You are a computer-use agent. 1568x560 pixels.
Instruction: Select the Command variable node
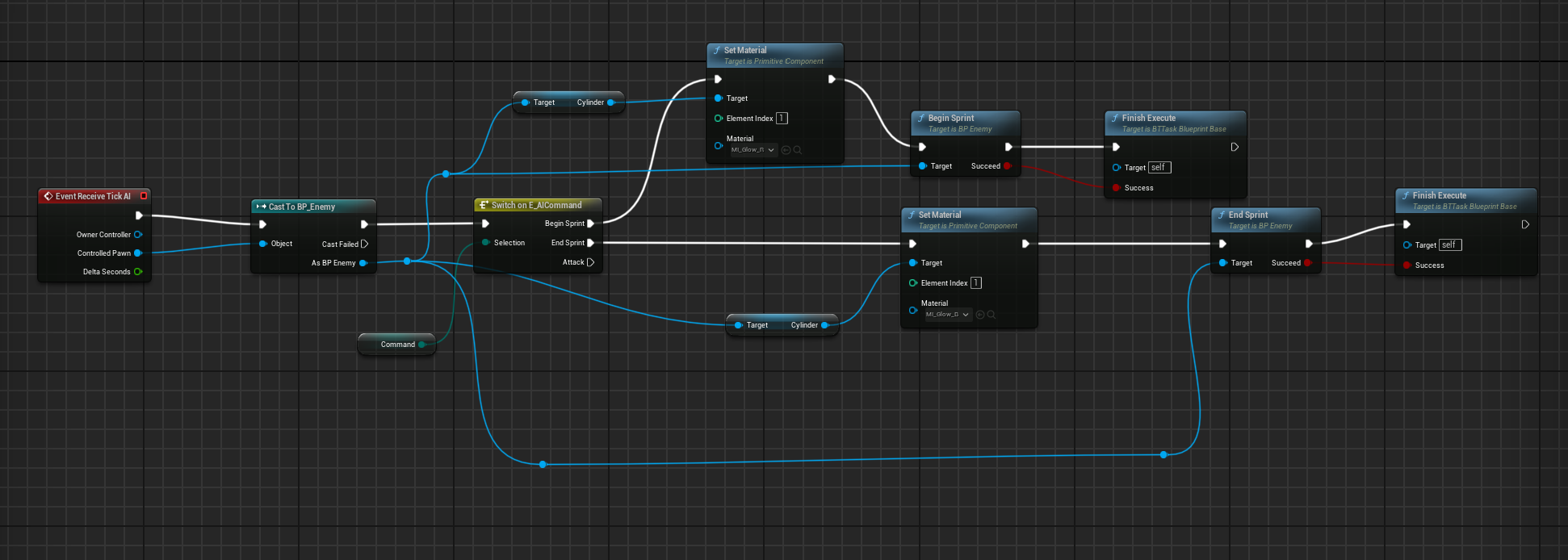397,345
